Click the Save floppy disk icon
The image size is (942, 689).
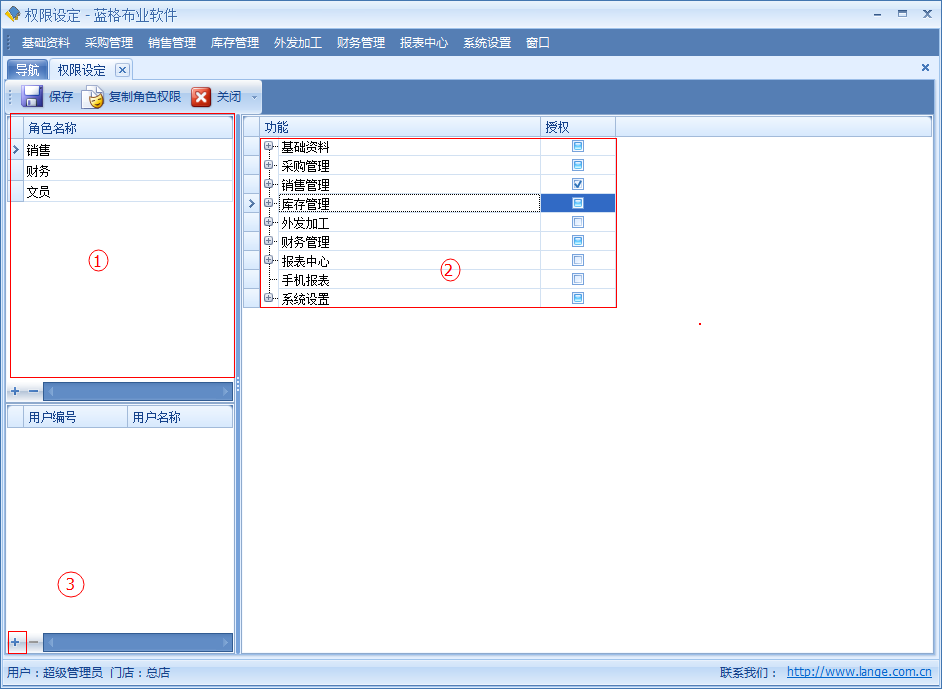coord(32,97)
